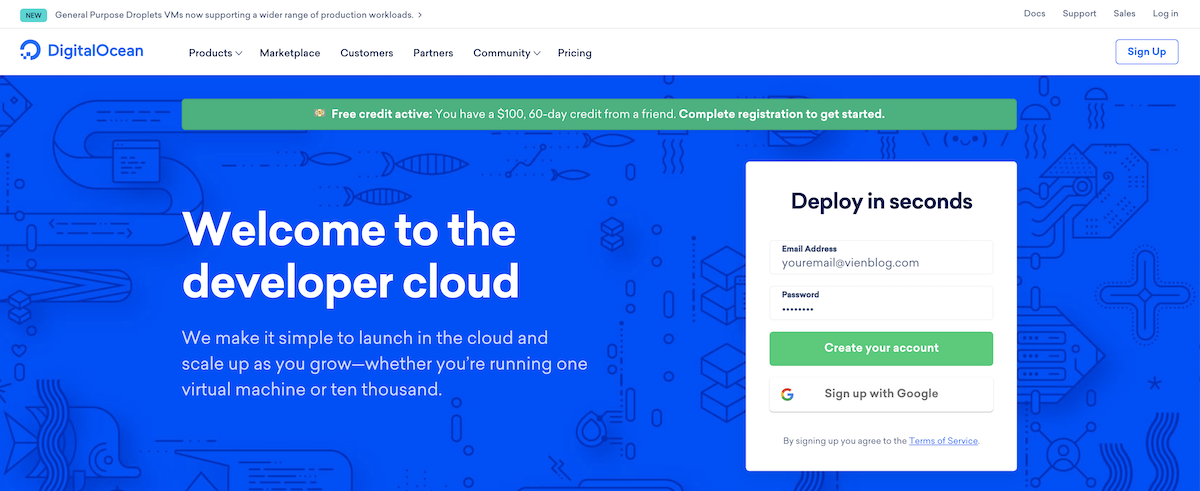Click the Sign Up button
The width and height of the screenshot is (1200, 491).
(1147, 52)
